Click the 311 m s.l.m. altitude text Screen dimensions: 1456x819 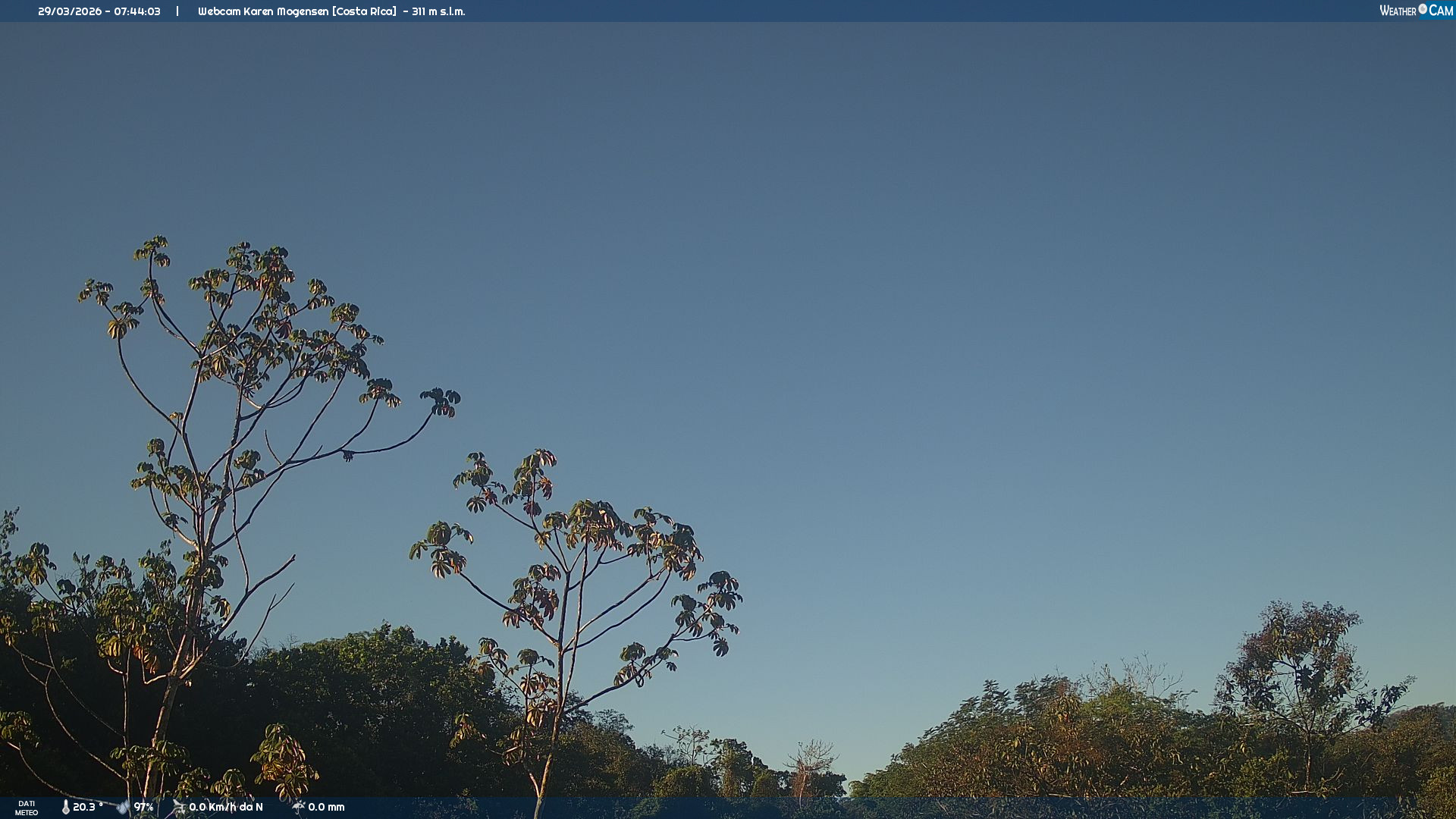click(x=438, y=11)
